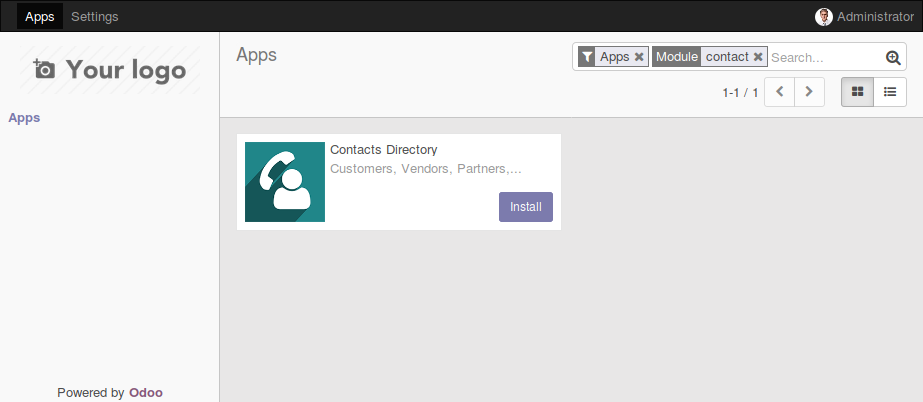This screenshot has height=402, width=923.
Task: Open the Contacts Directory title
Action: 384,149
